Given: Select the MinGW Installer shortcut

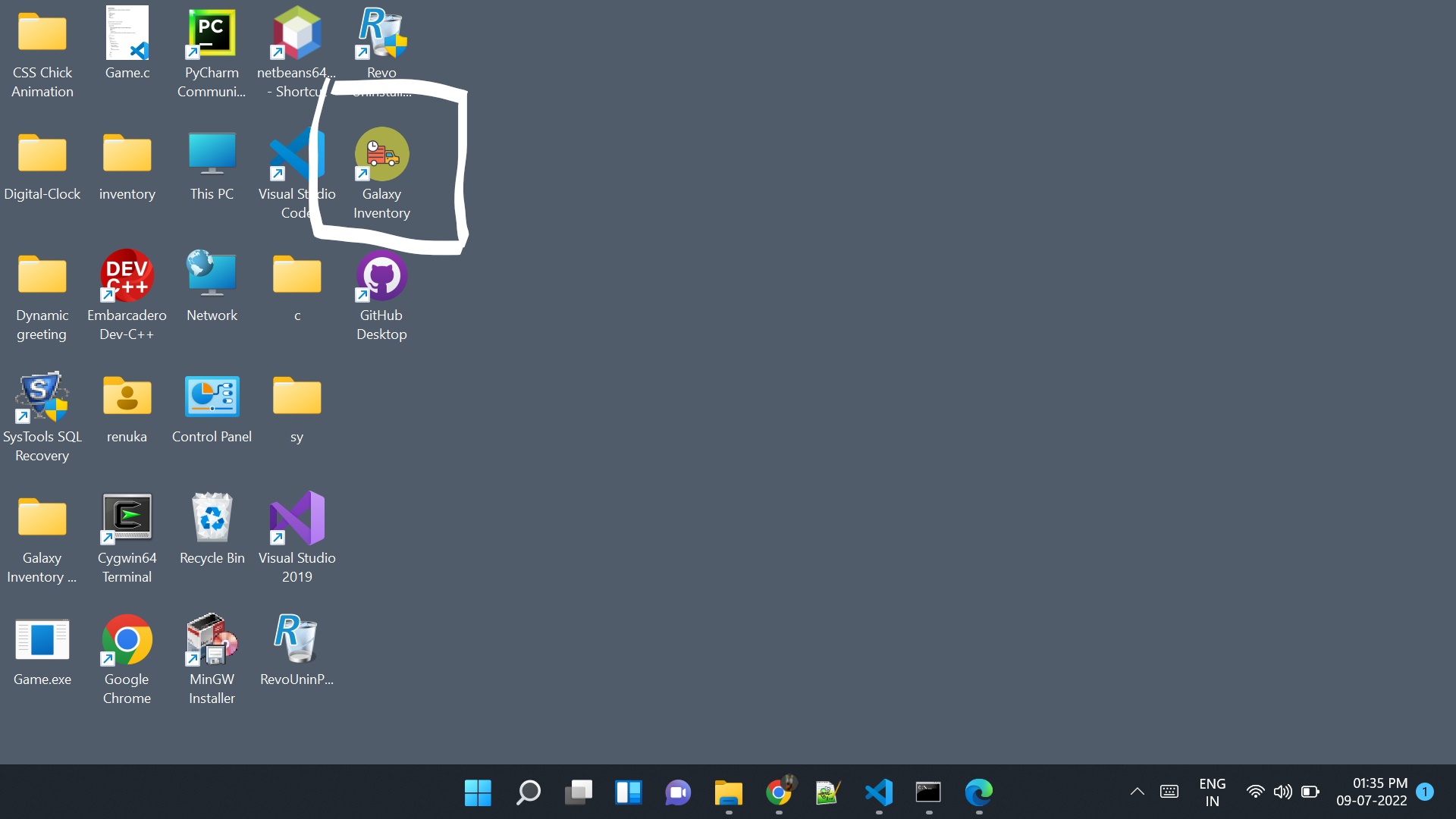Looking at the screenshot, I should (x=212, y=660).
